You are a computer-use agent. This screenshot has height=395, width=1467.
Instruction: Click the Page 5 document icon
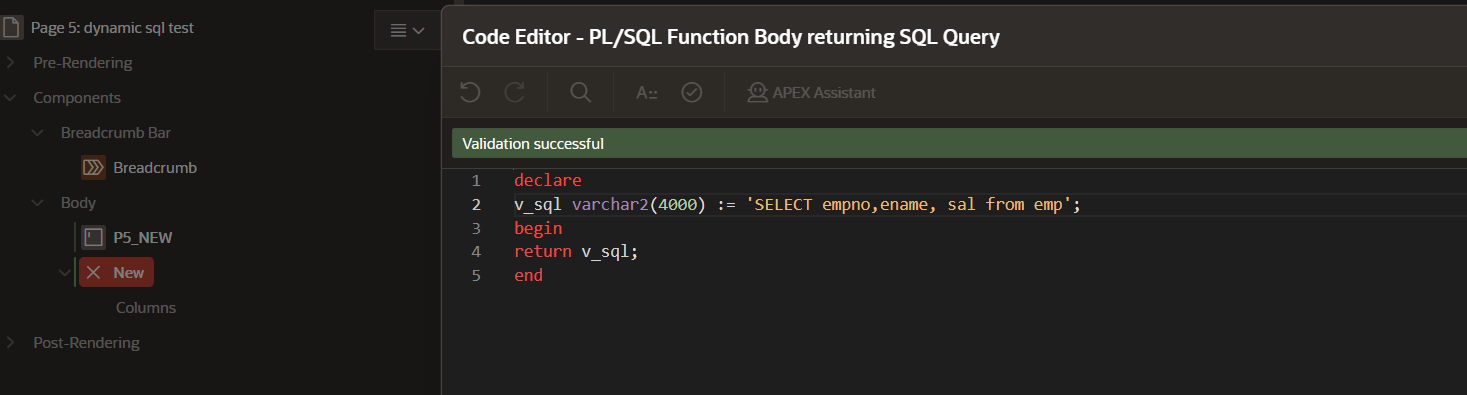tap(11, 27)
